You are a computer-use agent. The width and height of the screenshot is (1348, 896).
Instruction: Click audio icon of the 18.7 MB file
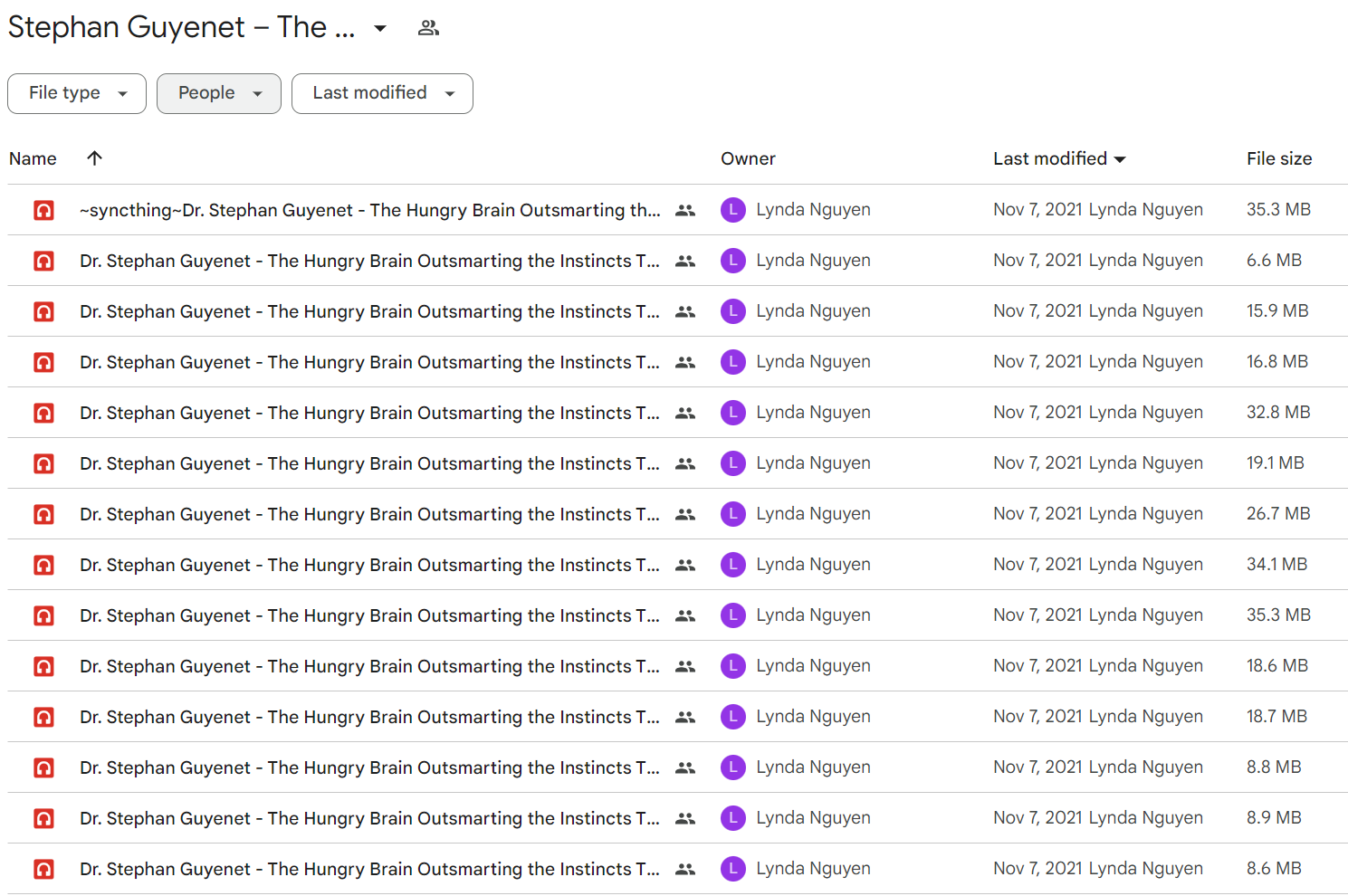pyautogui.click(x=43, y=717)
